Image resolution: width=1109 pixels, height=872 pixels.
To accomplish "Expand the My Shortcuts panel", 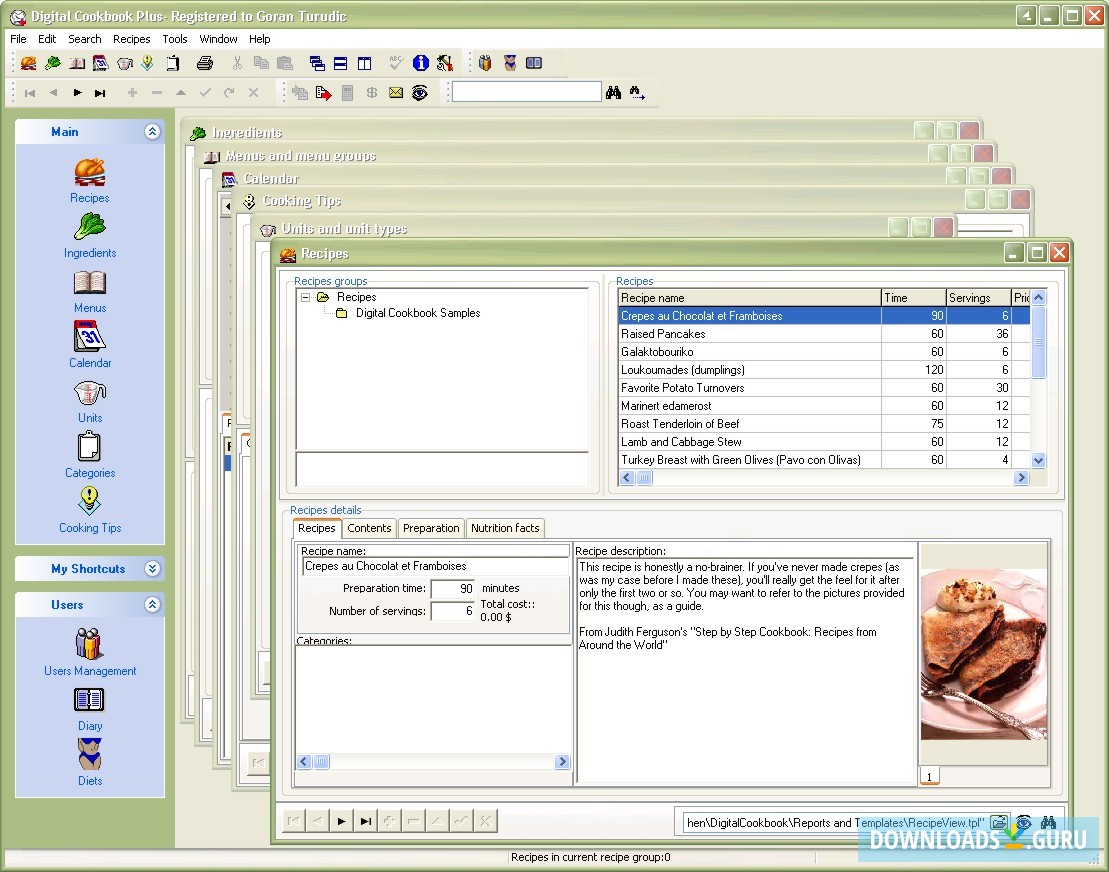I will (x=152, y=569).
